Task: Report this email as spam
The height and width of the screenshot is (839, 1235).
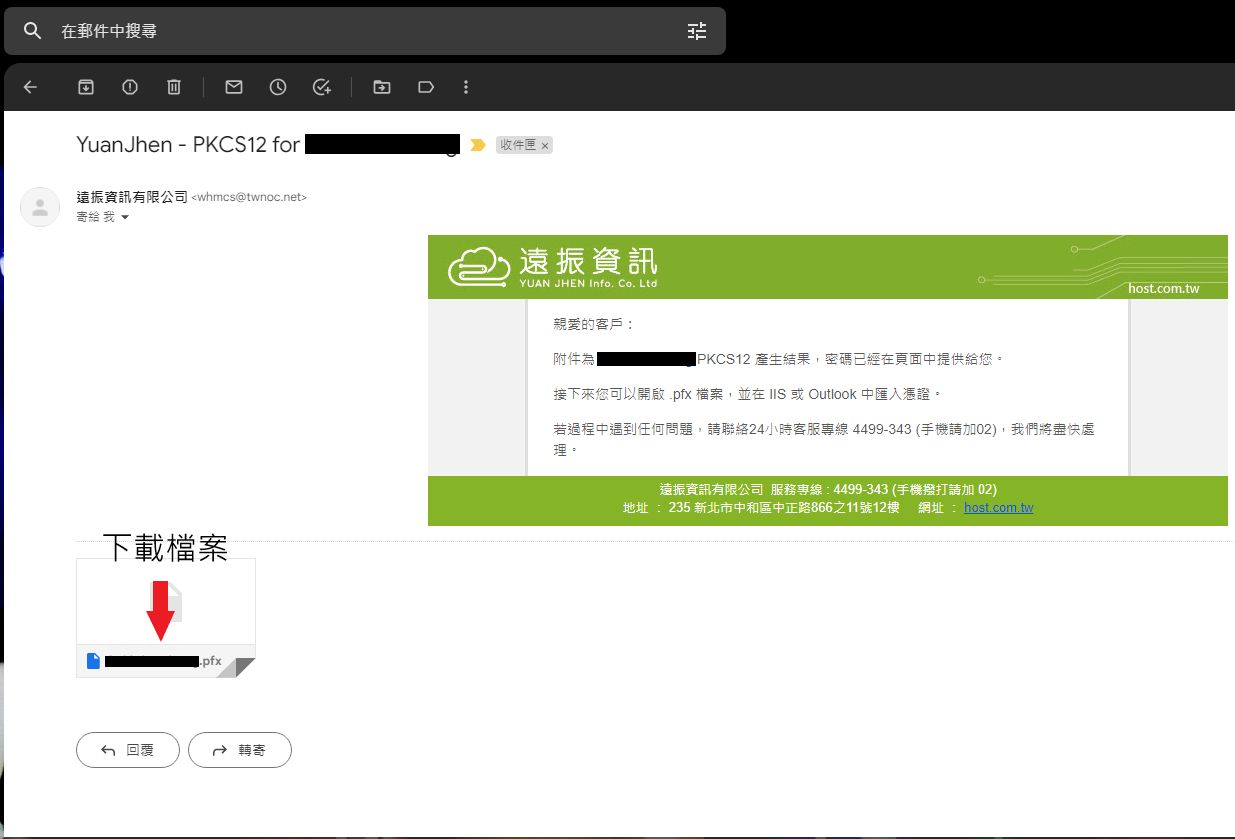Action: point(130,87)
